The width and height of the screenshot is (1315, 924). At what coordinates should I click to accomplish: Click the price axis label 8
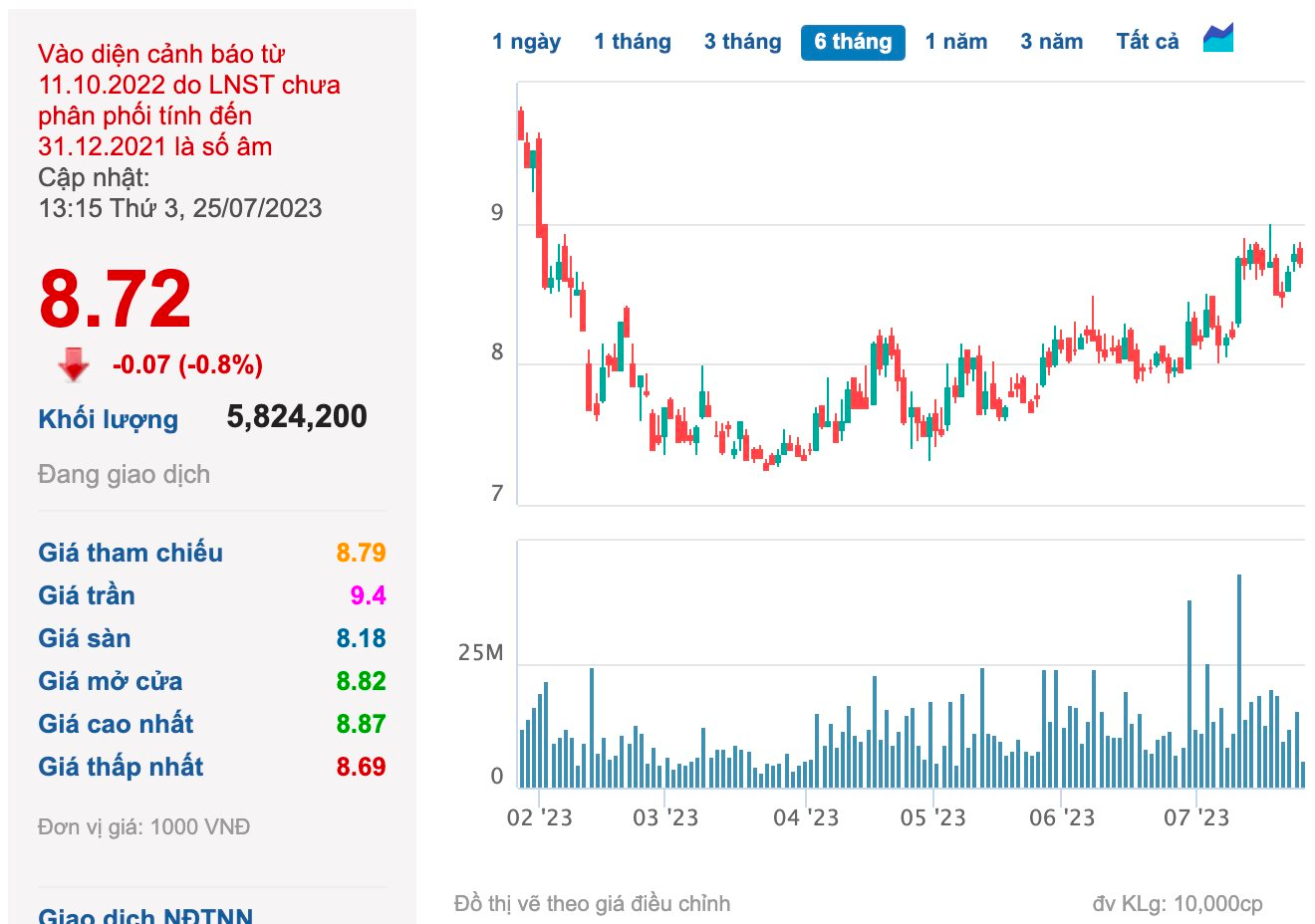497,352
